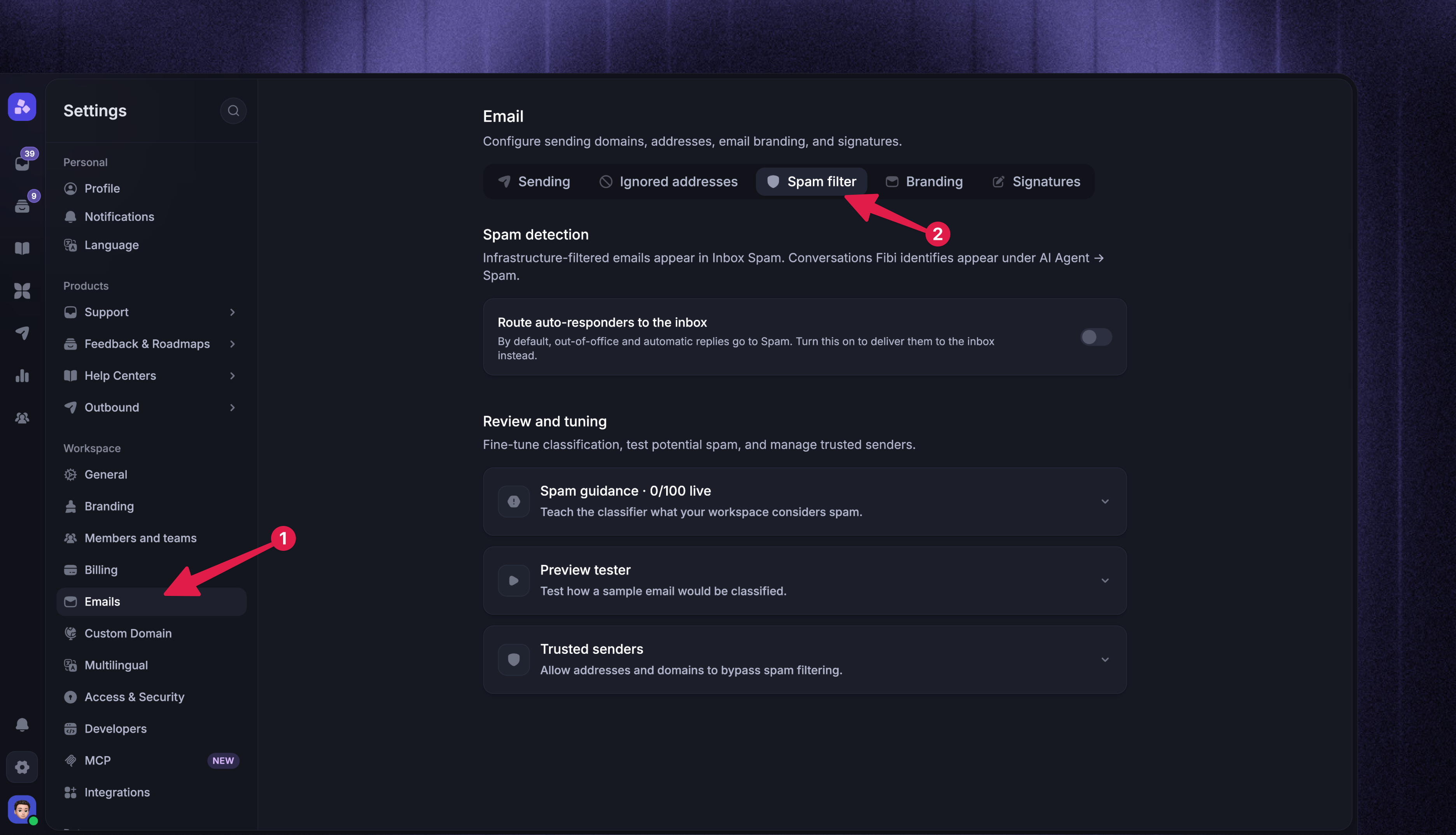Expand the Support submenu chevron
This screenshot has width=1456, height=835.
(232, 312)
